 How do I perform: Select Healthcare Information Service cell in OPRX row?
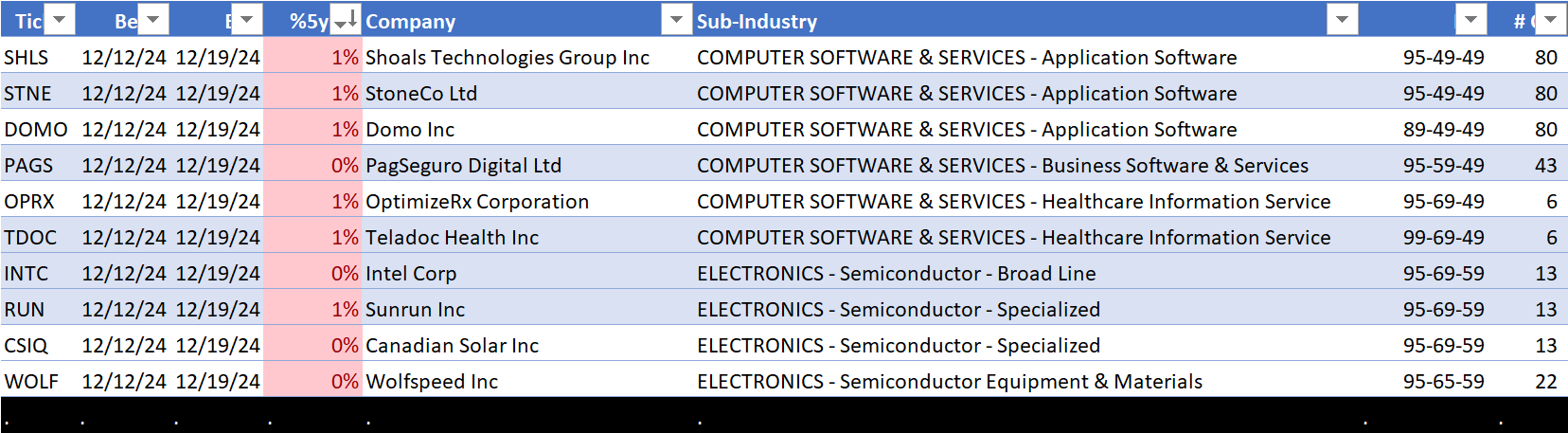(x=1014, y=201)
